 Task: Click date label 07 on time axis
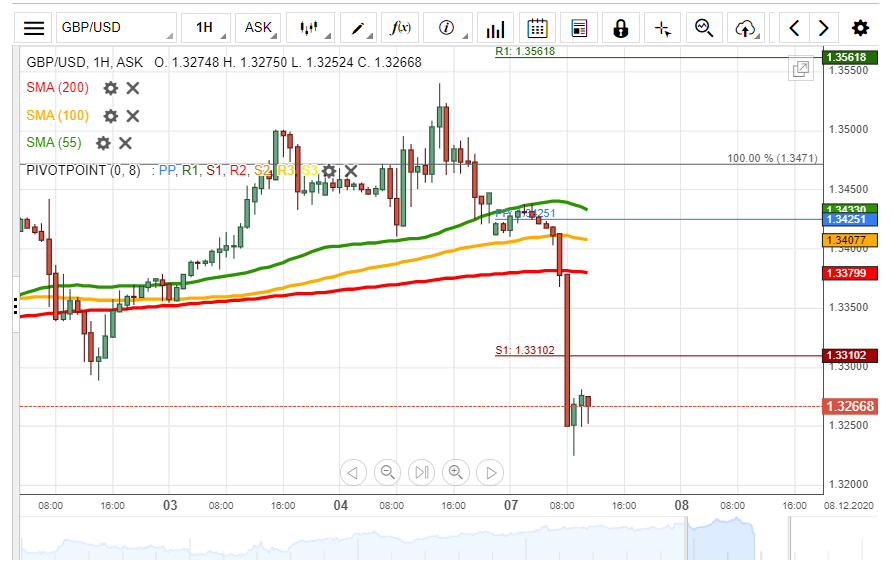click(x=511, y=506)
